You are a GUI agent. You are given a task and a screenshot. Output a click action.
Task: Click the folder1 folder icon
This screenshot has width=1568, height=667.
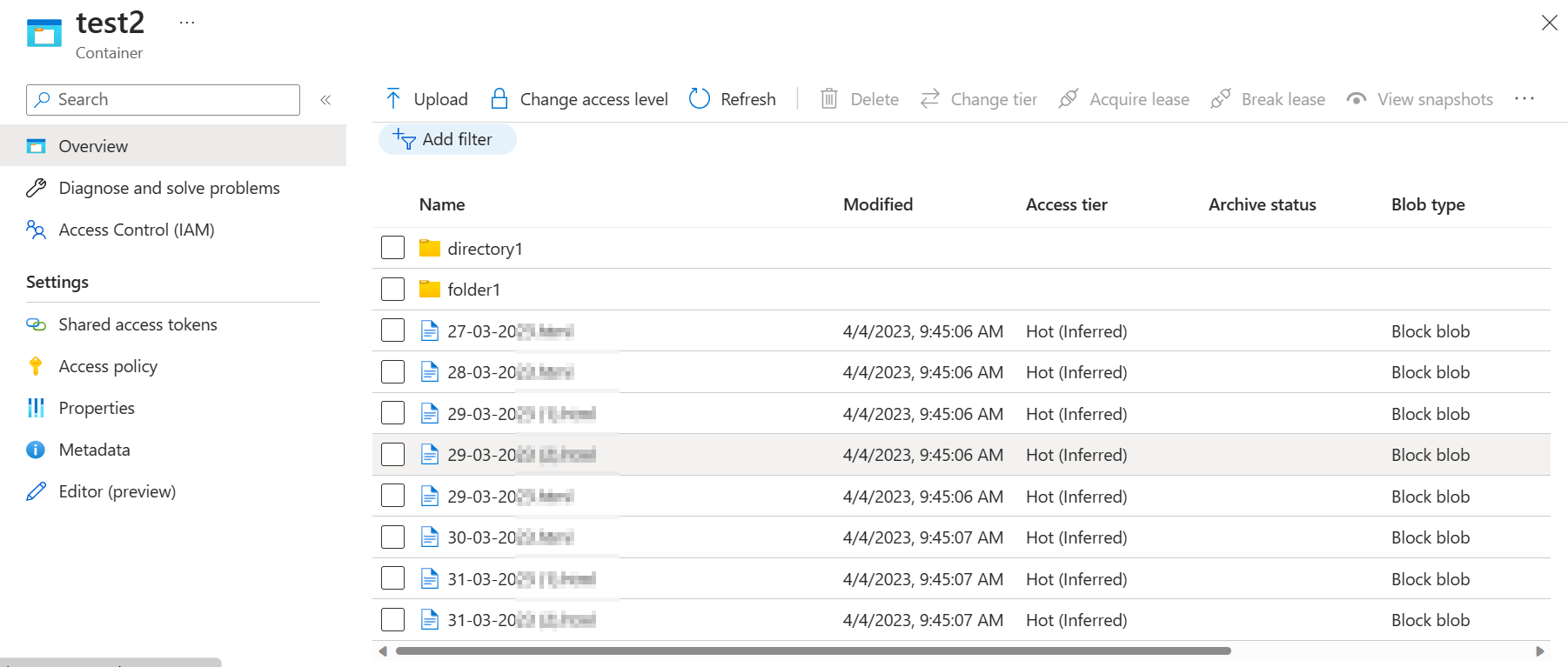[x=429, y=290]
